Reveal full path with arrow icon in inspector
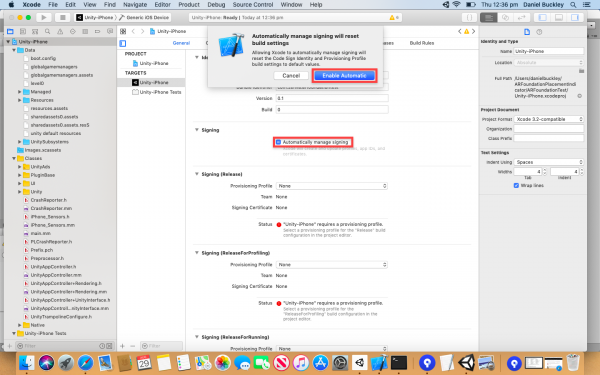 [x=580, y=96]
